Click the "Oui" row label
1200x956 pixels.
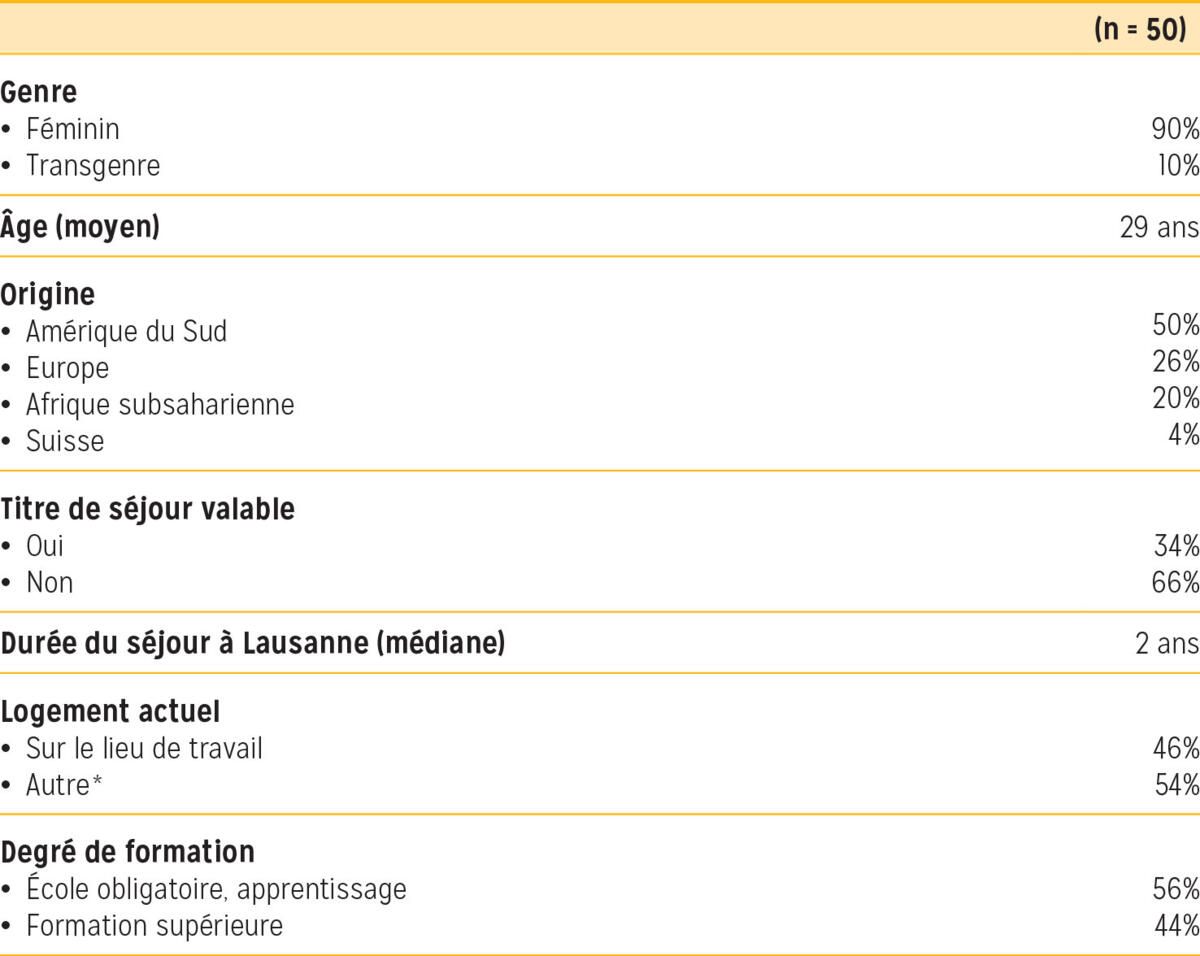(45, 546)
